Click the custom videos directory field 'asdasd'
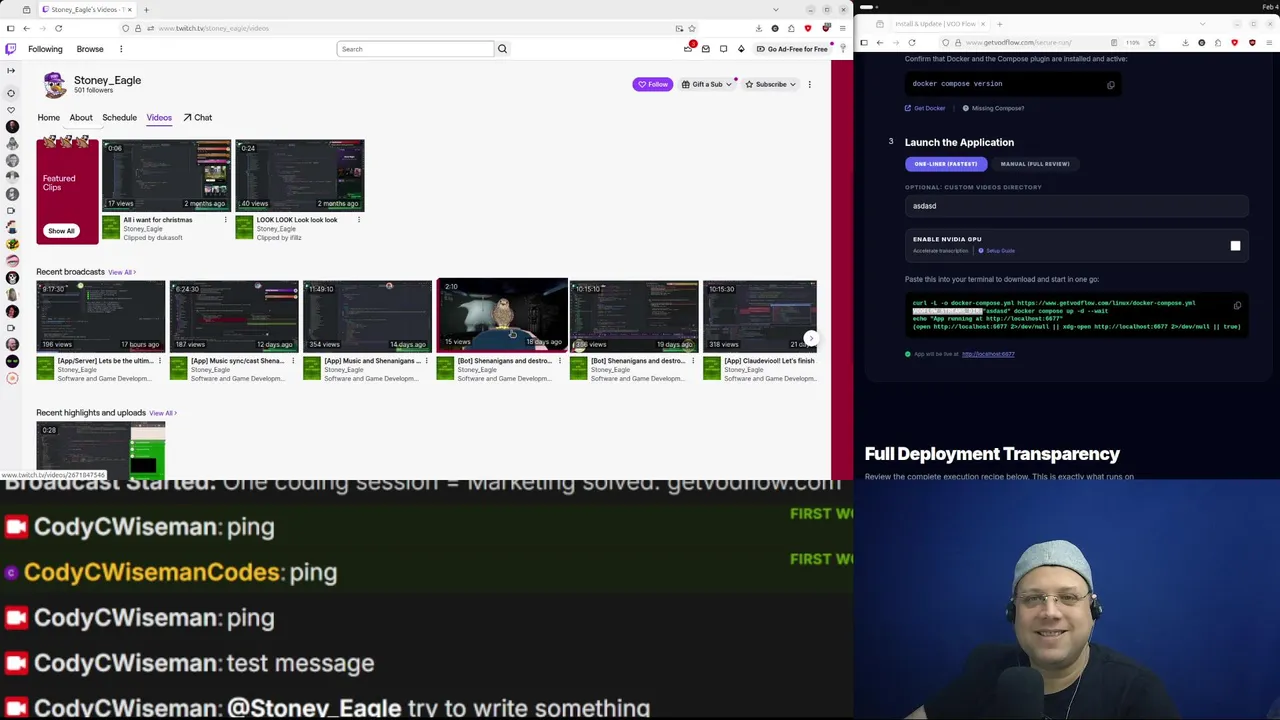The height and width of the screenshot is (720, 1280). tap(1076, 206)
